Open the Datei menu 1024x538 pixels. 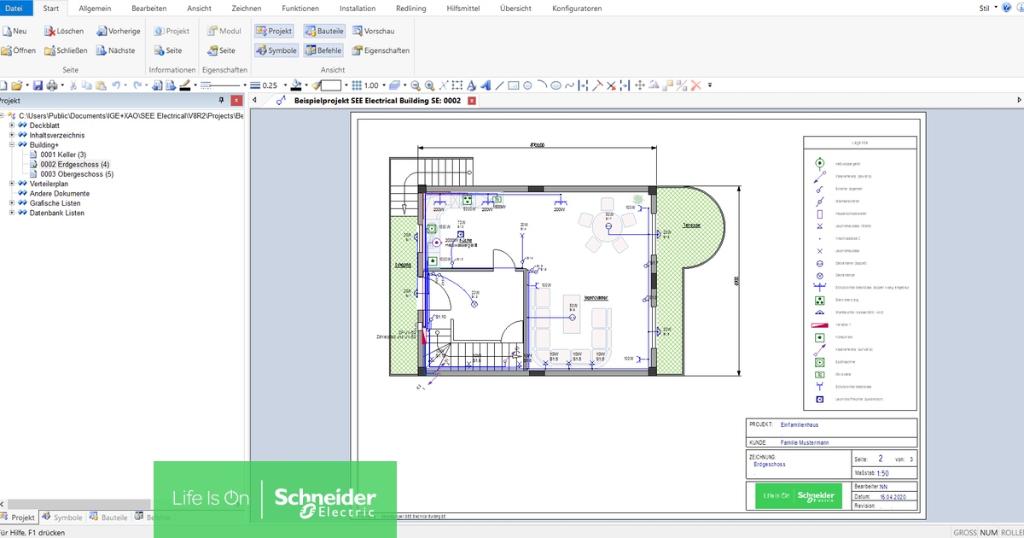pos(14,8)
